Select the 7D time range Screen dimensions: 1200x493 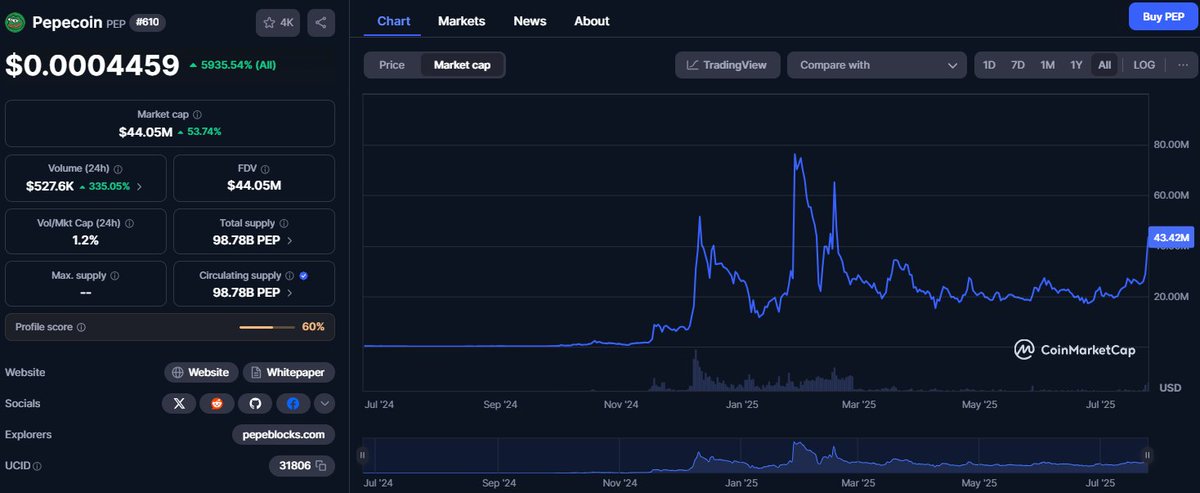pyautogui.click(x=1018, y=65)
